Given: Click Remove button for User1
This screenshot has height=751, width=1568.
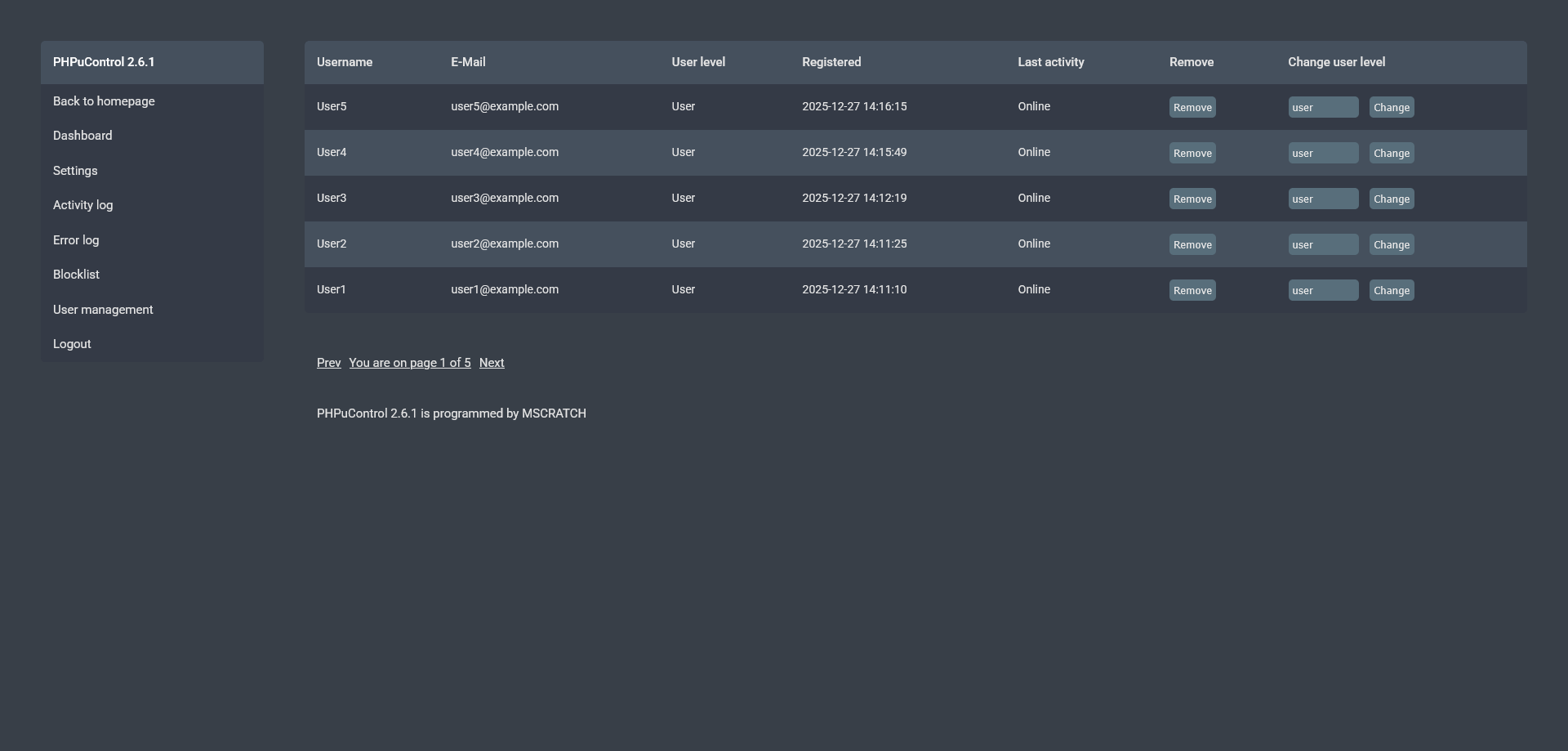Looking at the screenshot, I should (x=1192, y=290).
